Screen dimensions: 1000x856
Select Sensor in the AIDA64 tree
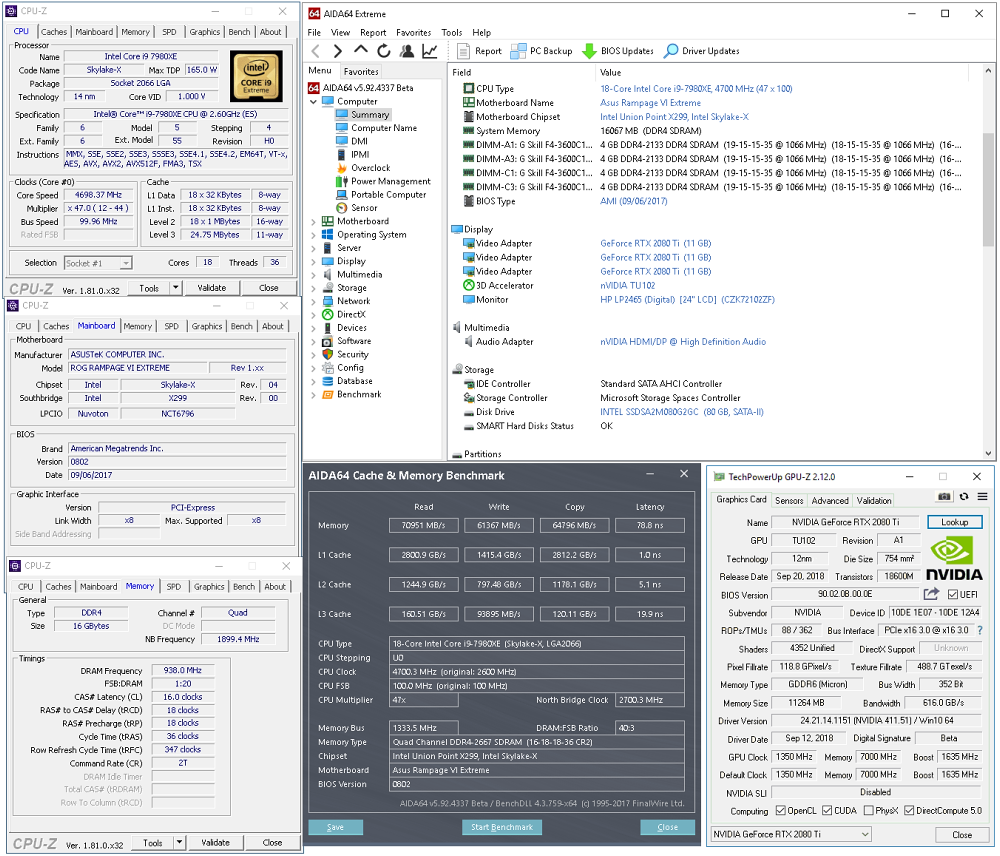click(364, 208)
